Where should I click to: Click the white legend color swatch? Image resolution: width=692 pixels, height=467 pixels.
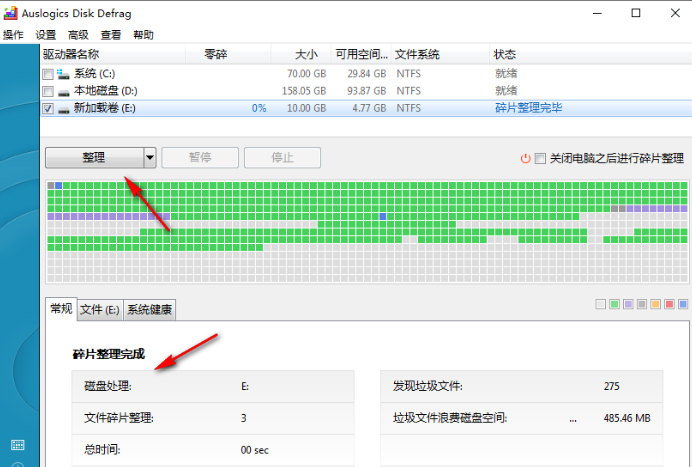pyautogui.click(x=601, y=304)
